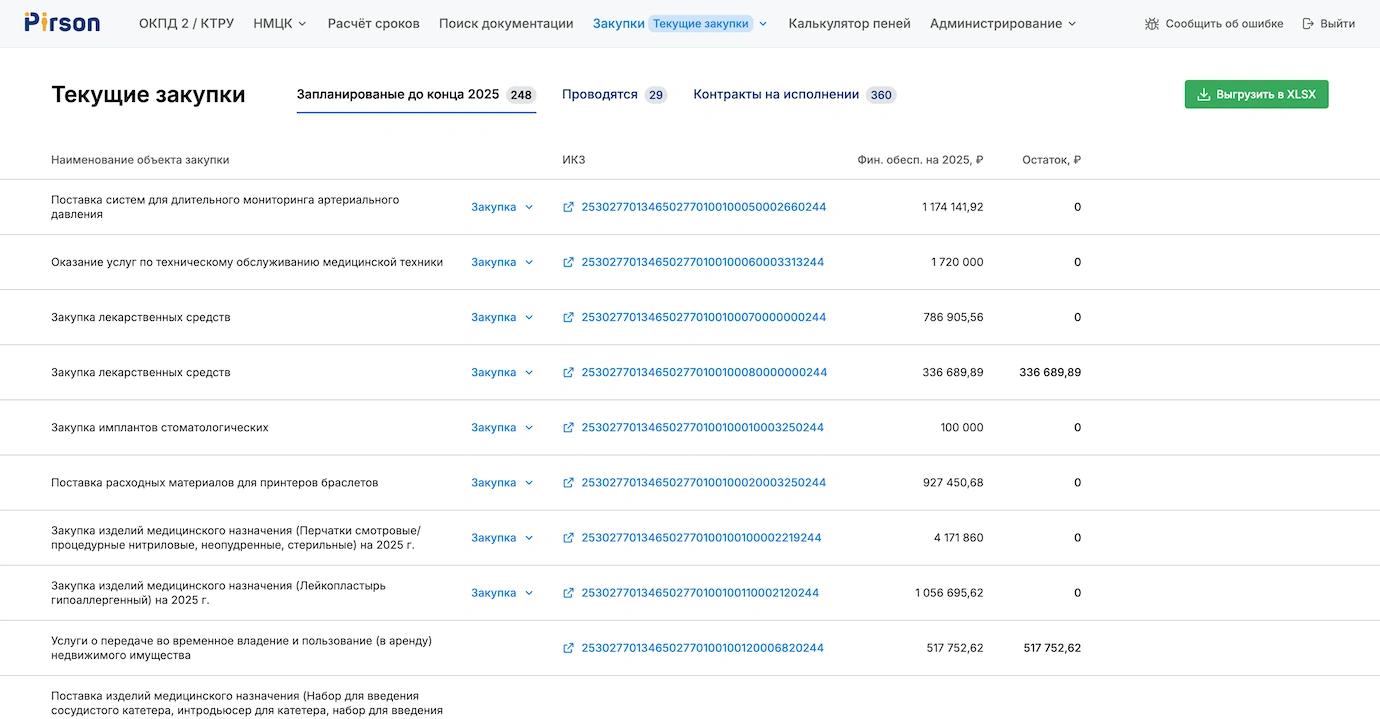Open Закупка dropdown for medical equipment maintenance row
Image resolution: width=1380 pixels, height=719 pixels.
(x=502, y=263)
